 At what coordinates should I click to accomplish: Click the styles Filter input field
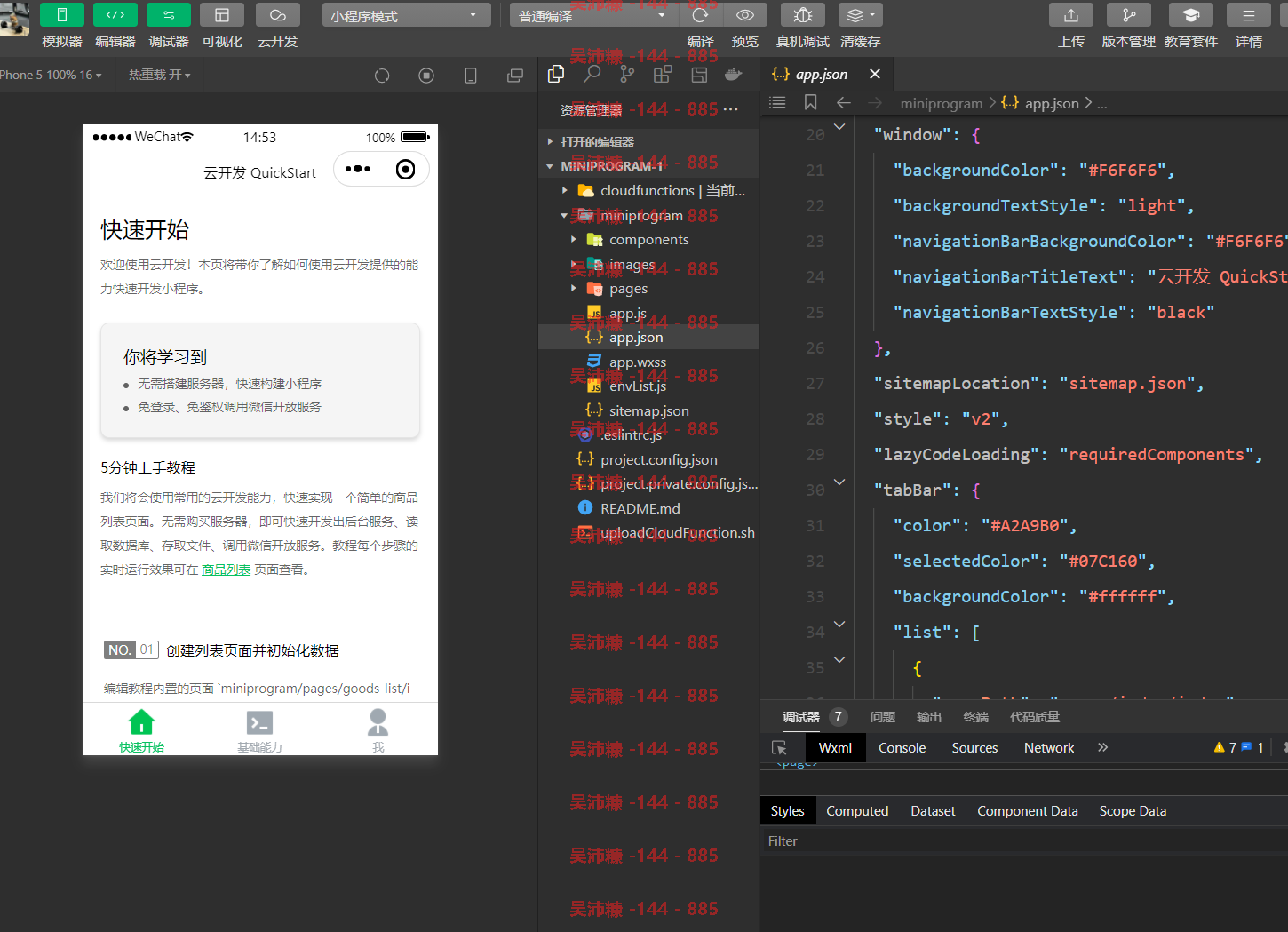pos(1024,841)
